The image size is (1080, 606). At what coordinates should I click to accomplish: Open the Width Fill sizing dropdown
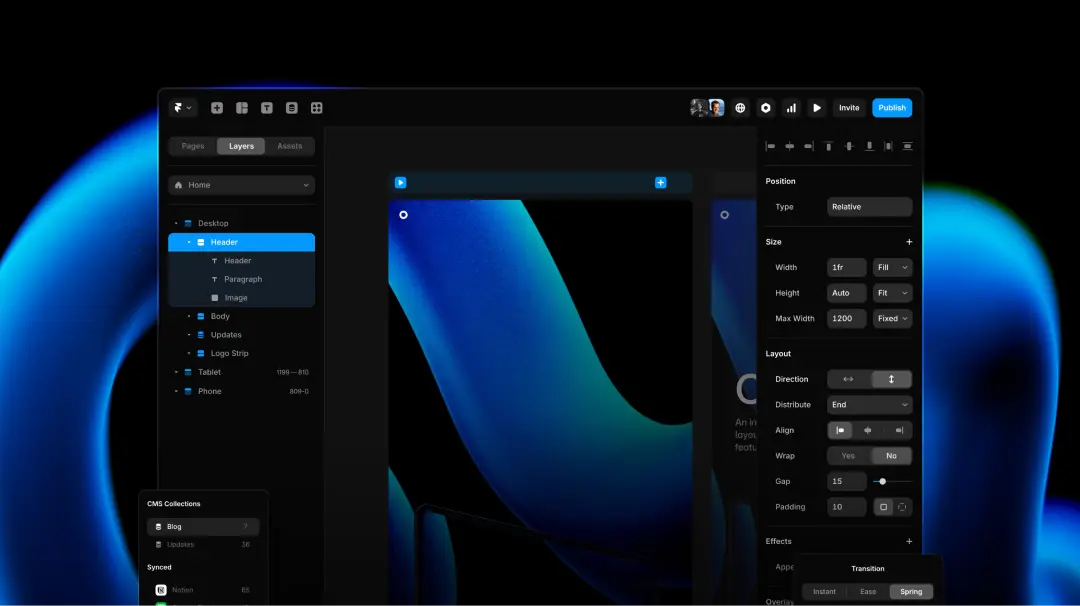coord(892,268)
